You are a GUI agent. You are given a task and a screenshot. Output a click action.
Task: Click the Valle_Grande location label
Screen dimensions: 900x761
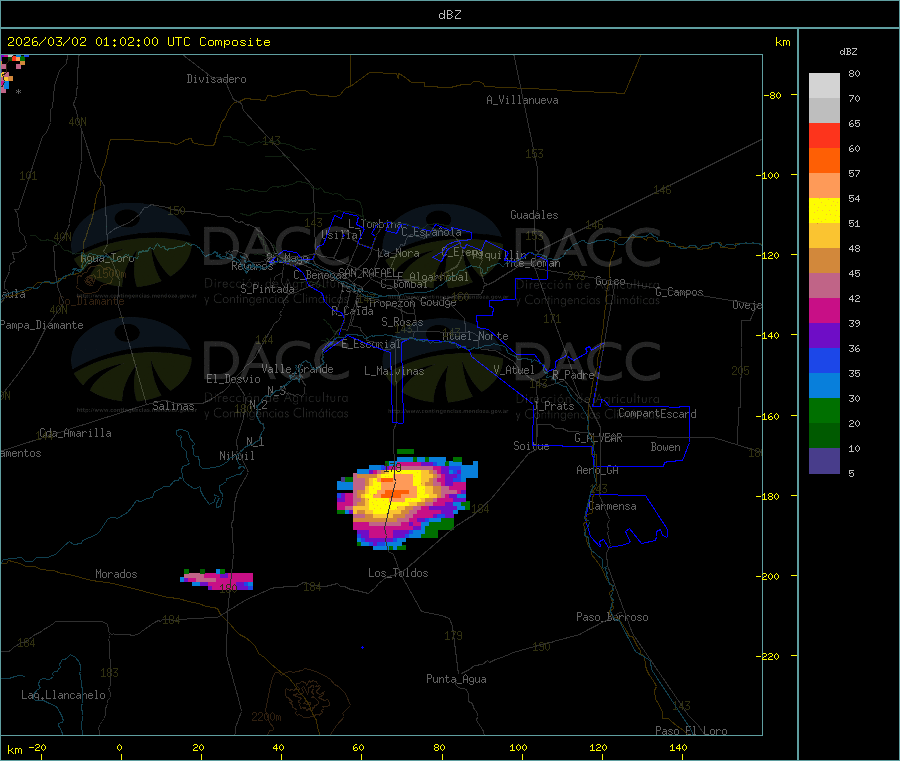coord(297,369)
